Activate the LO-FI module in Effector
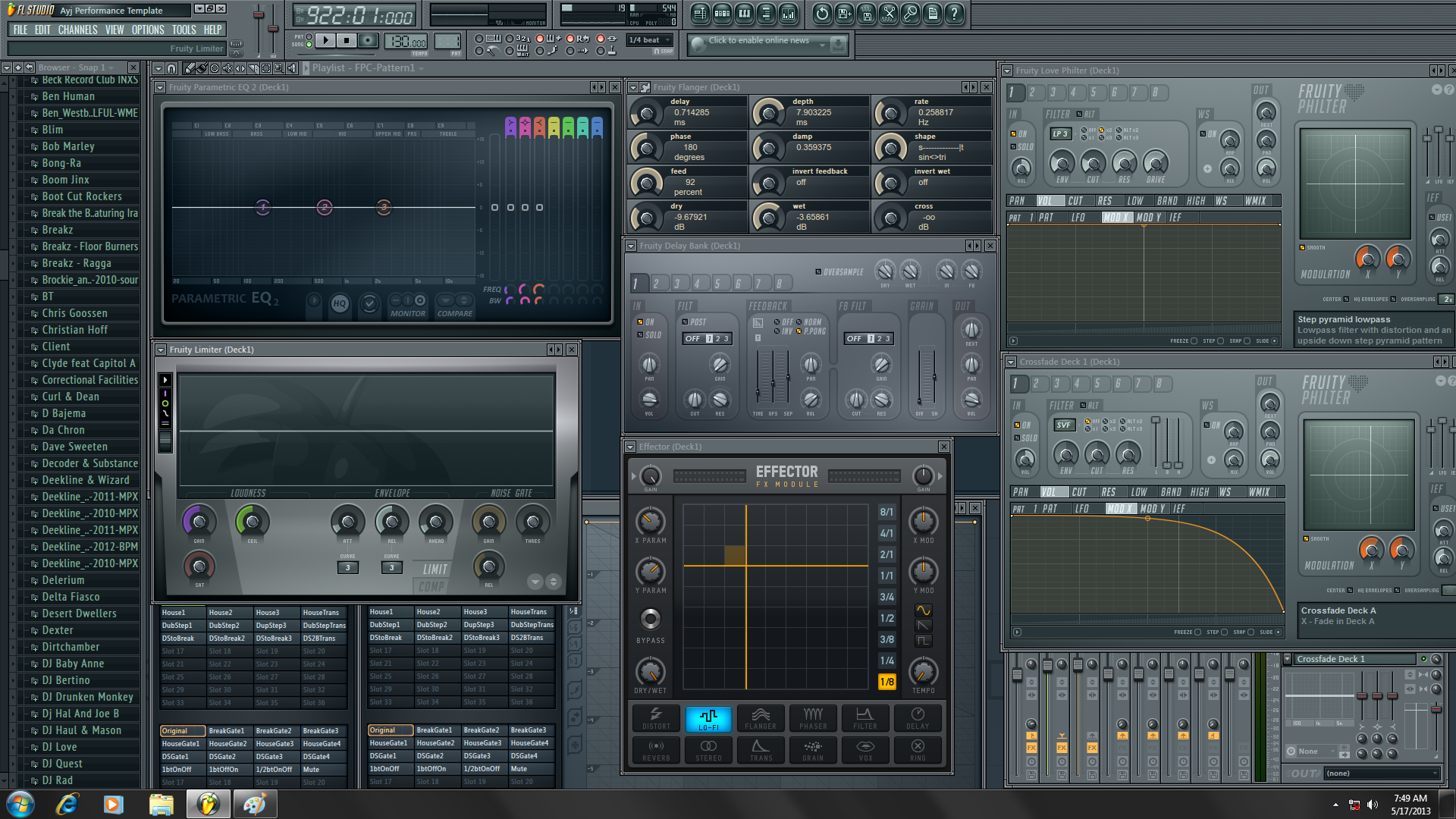The width and height of the screenshot is (1456, 819). click(708, 718)
